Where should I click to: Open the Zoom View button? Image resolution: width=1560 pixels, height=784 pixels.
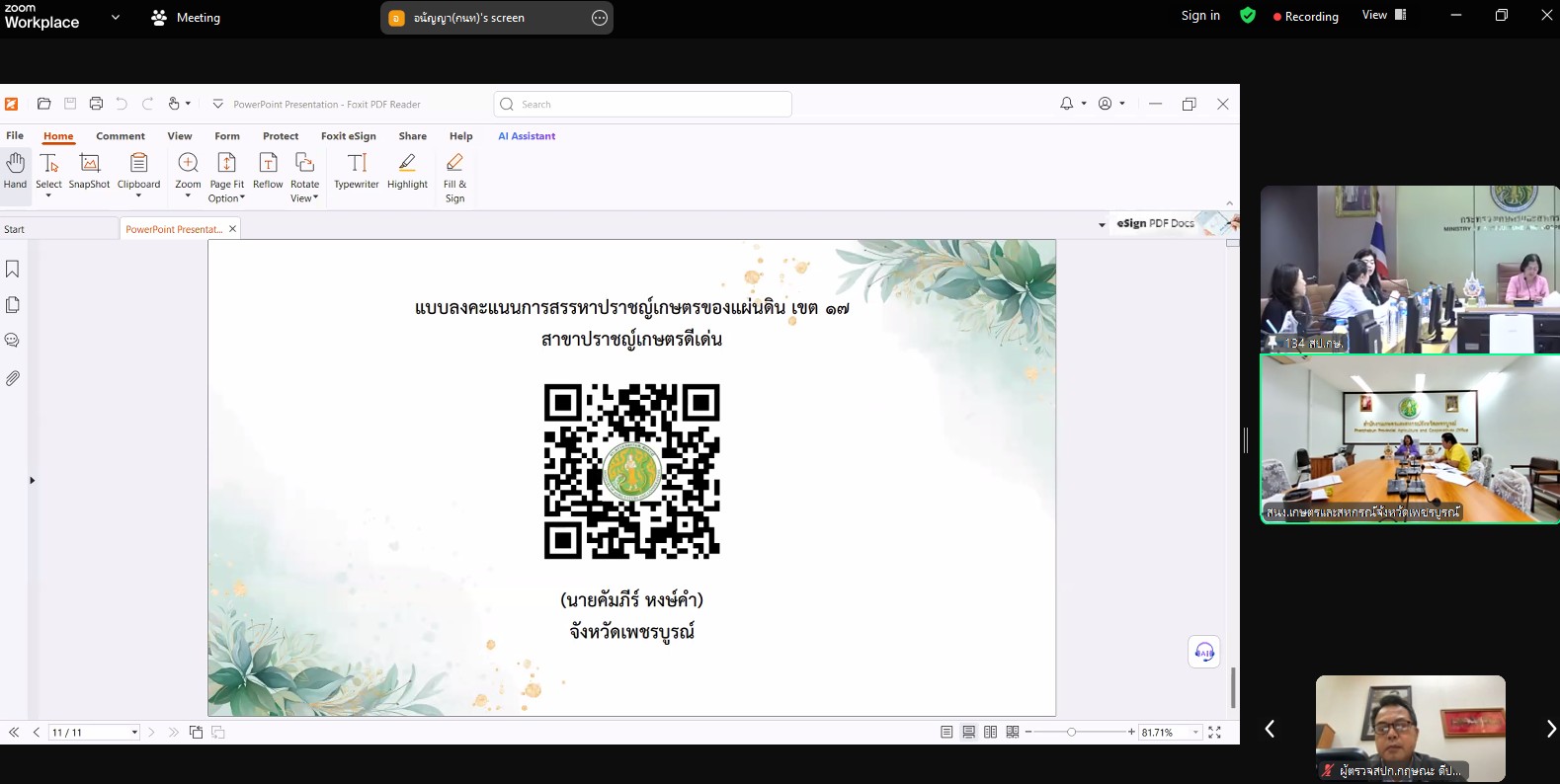pyautogui.click(x=1384, y=15)
